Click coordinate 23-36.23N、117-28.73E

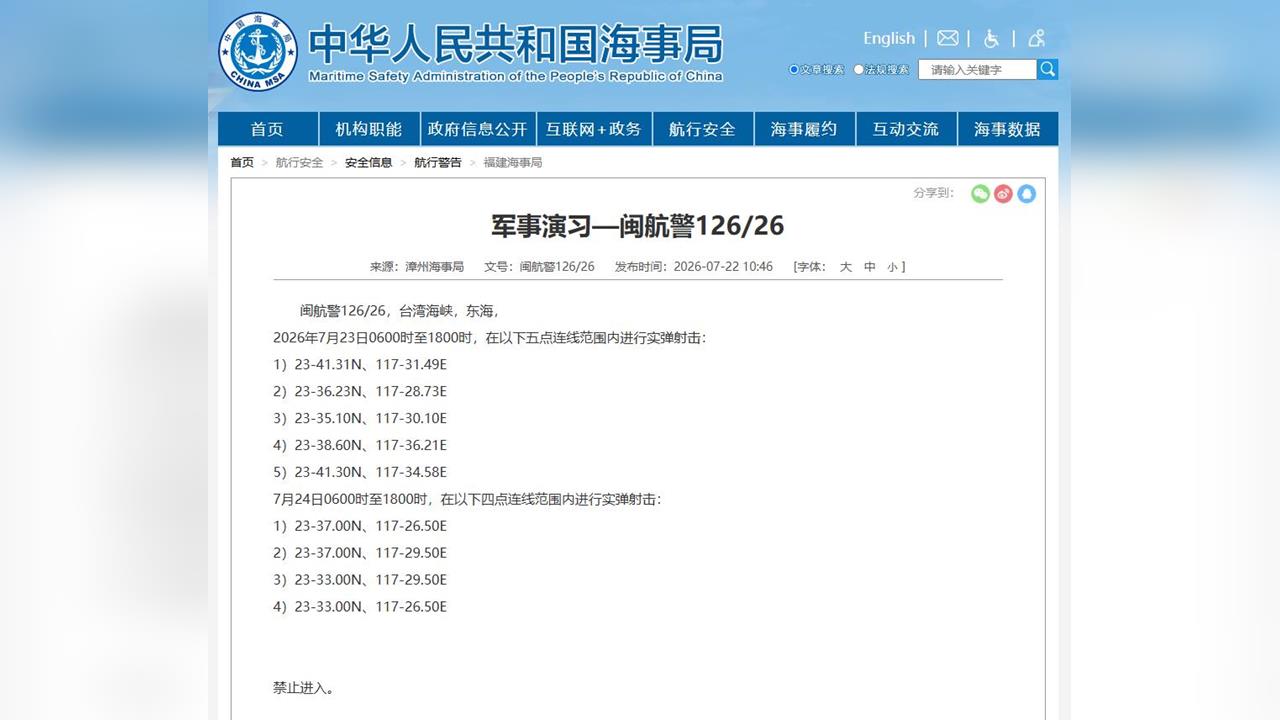click(x=371, y=392)
